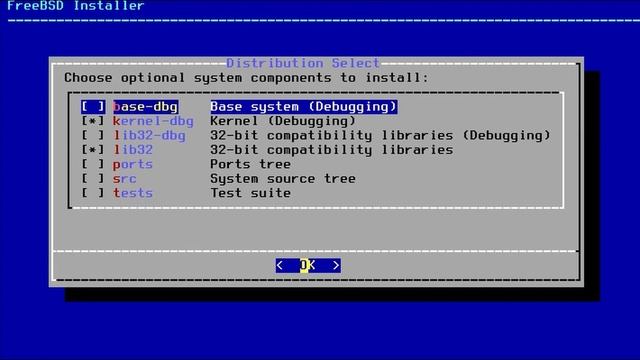Click the 'System source tree' description
The width and height of the screenshot is (640, 360).
283,179
